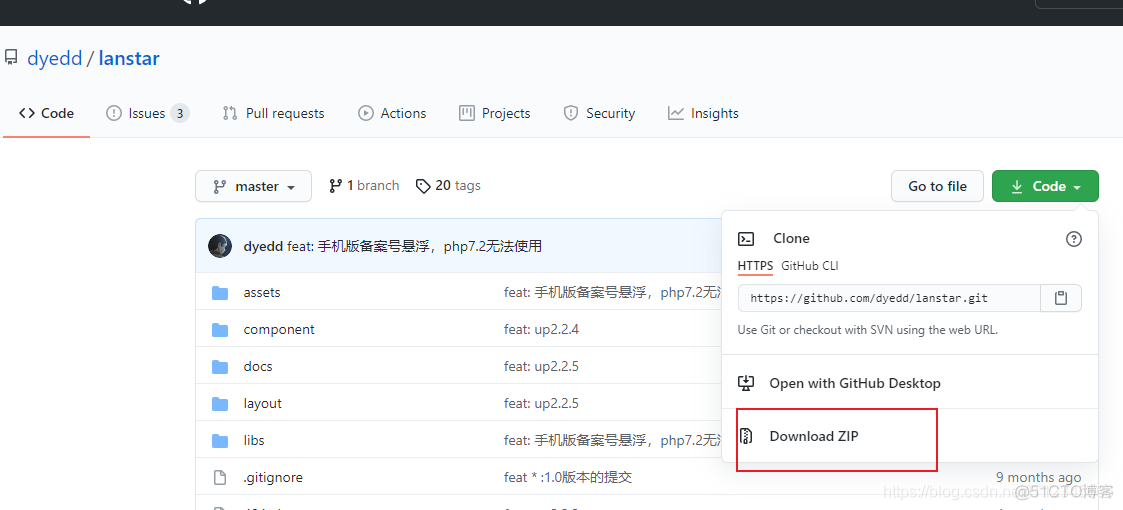Image resolution: width=1123 pixels, height=510 pixels.
Task: Open the component folder
Action: [x=279, y=329]
